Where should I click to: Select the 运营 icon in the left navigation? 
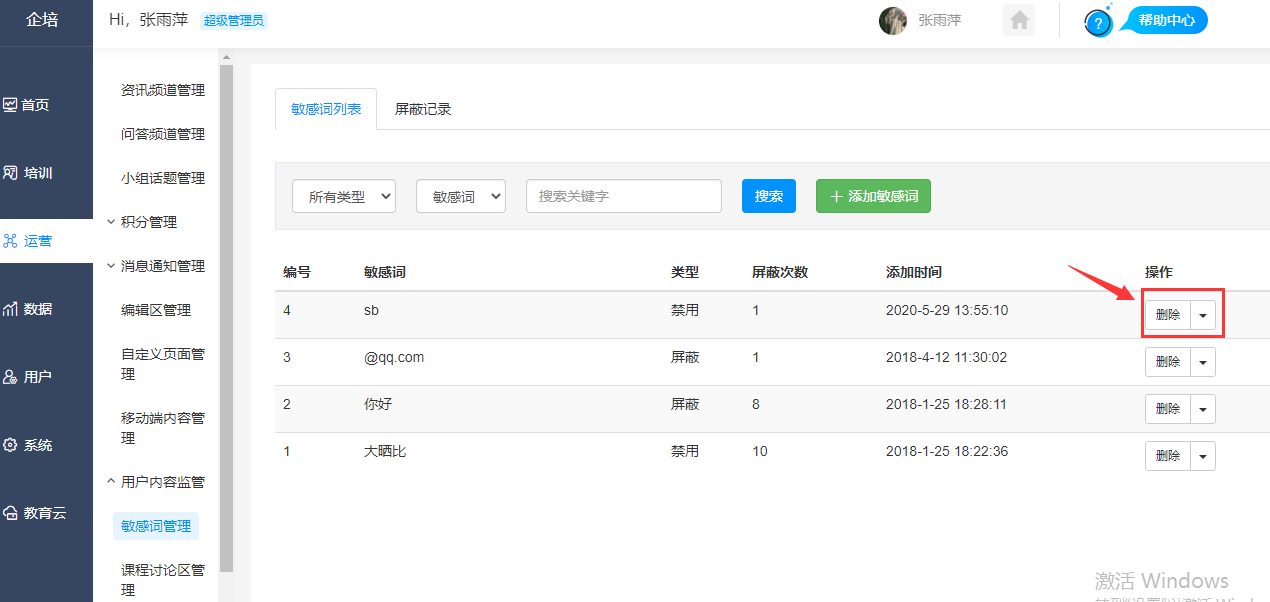[x=10, y=240]
